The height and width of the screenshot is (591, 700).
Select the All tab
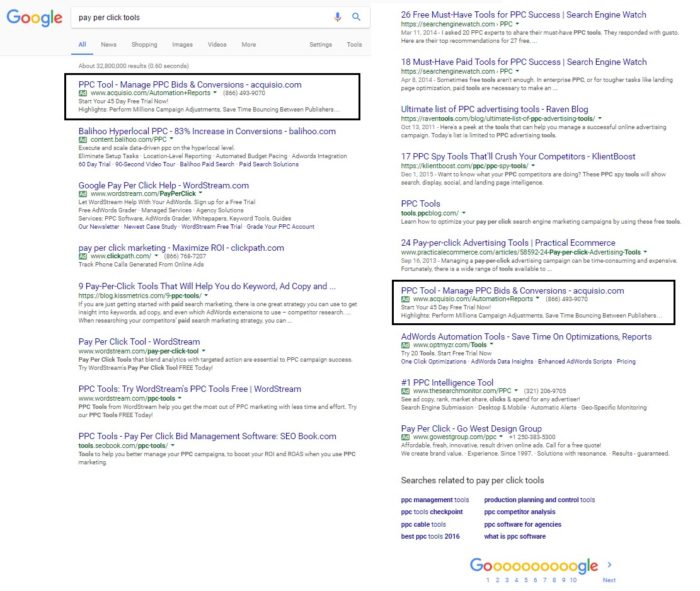(82, 45)
